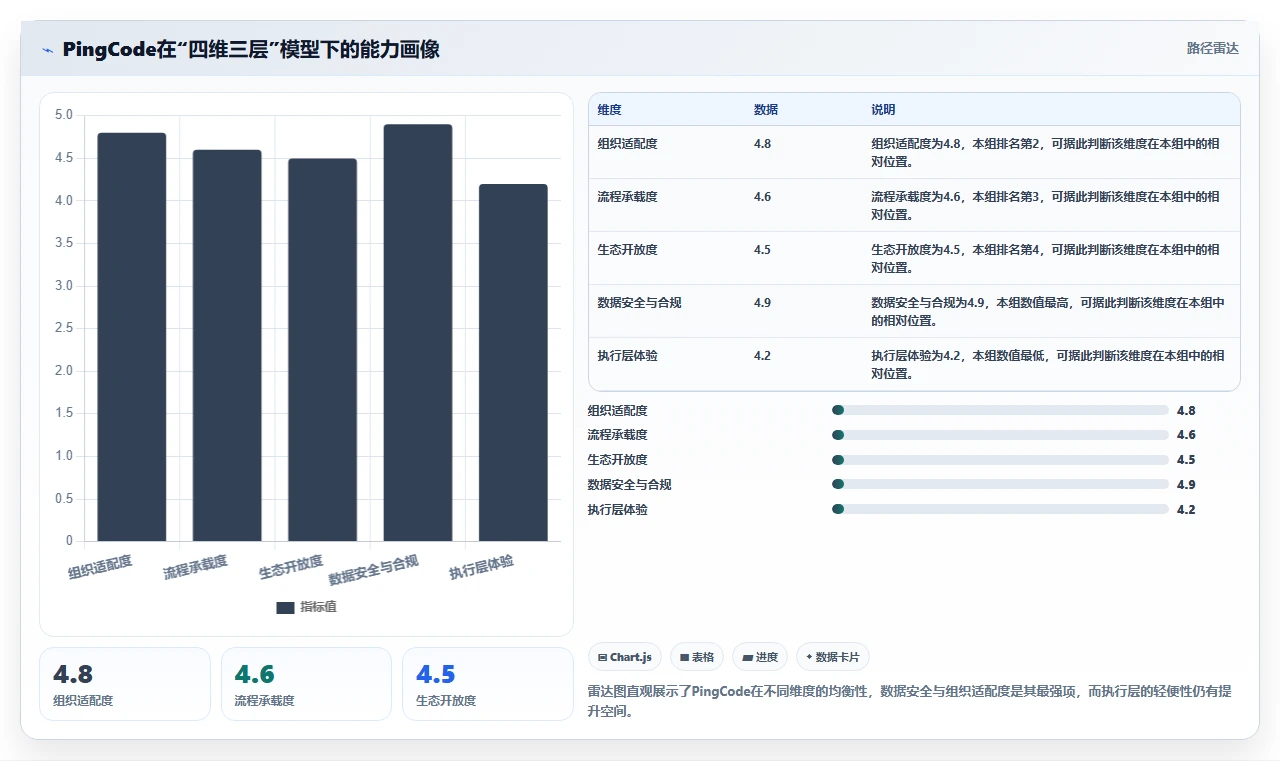This screenshot has height=761, width=1280.
Task: Select the 组织适配度 table row cell
Action: click(x=627, y=144)
